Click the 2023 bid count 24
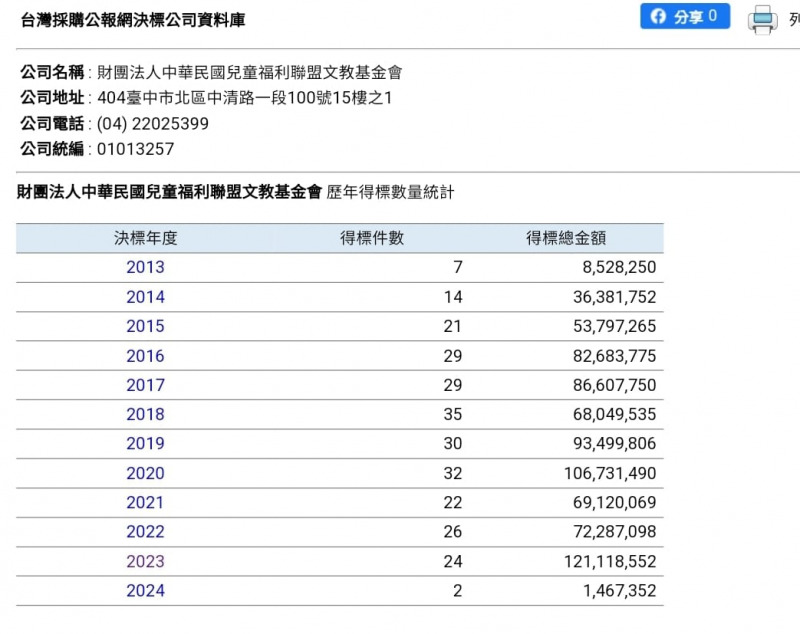800x634 pixels. pos(453,561)
